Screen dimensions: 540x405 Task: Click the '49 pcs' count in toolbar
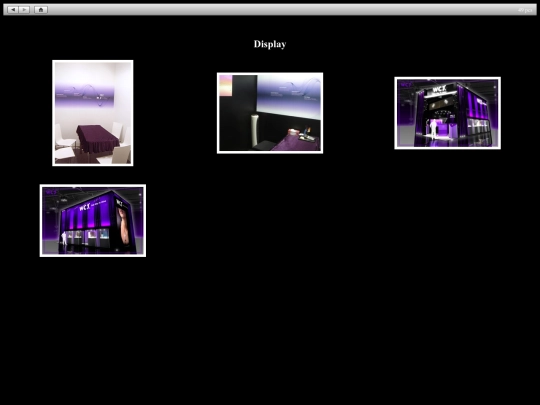click(x=525, y=10)
